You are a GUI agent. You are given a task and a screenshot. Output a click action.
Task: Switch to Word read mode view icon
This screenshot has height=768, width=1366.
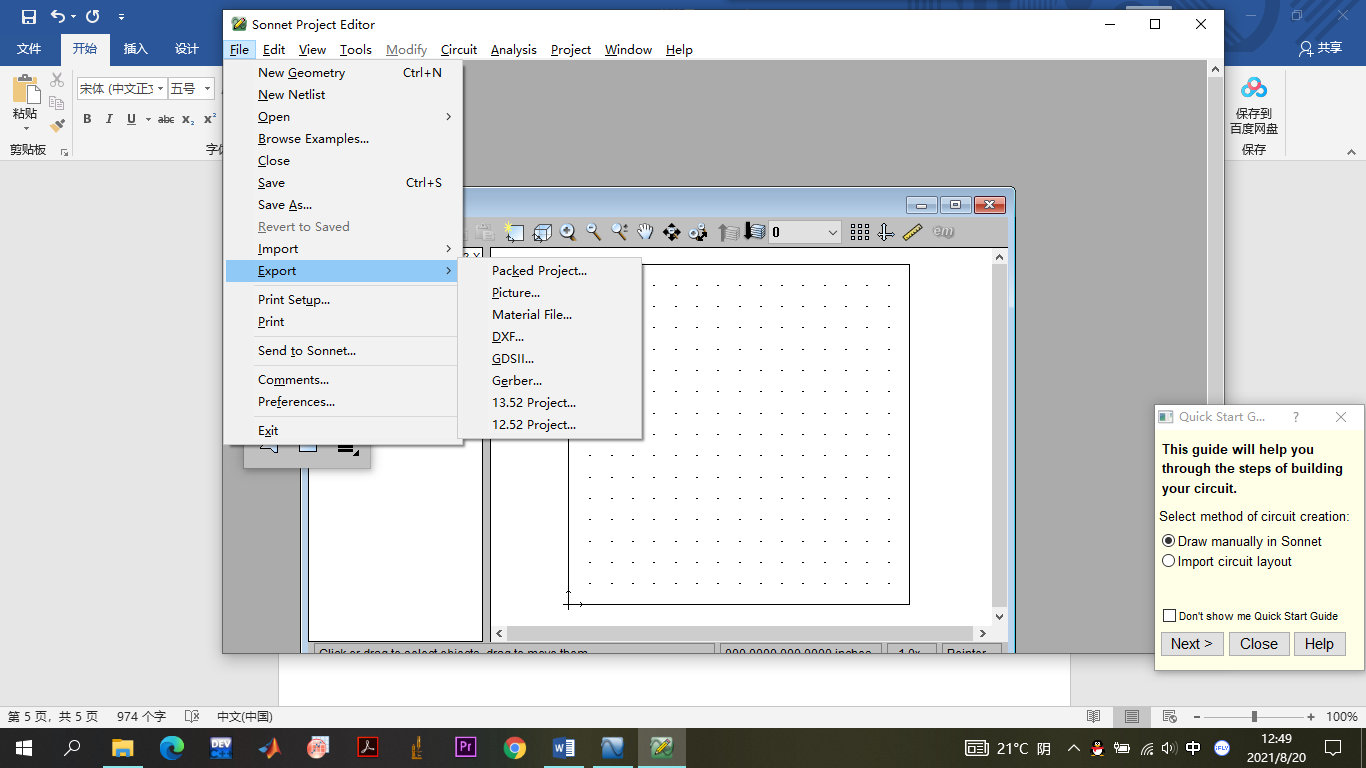(x=1094, y=717)
